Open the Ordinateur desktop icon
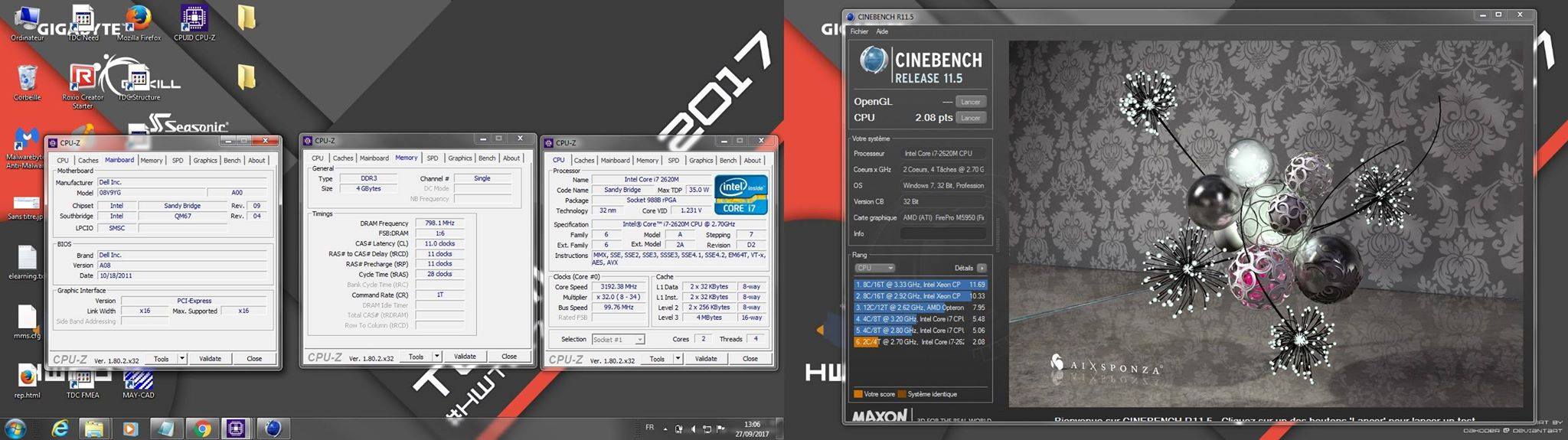1568x440 pixels. pos(28,23)
